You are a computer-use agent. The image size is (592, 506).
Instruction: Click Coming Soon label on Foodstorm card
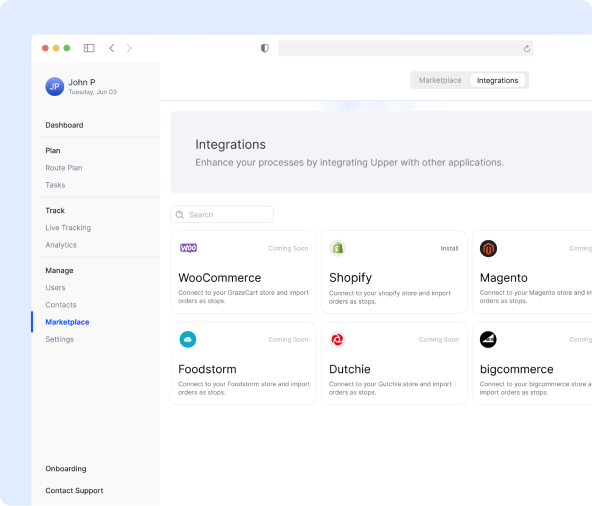click(288, 339)
